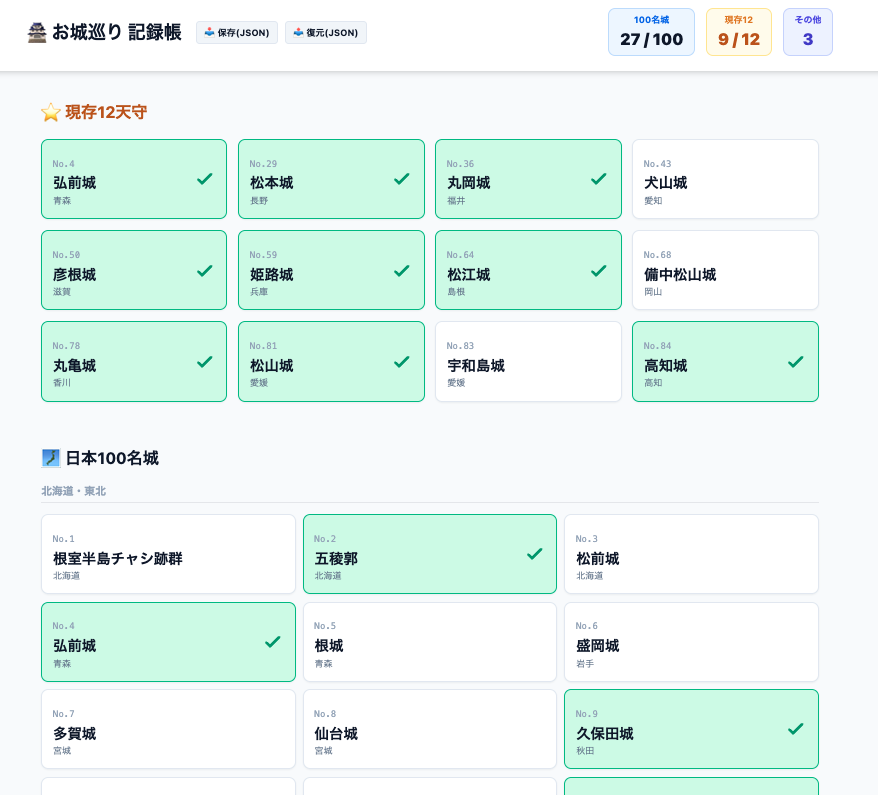Mark 犬山城 No.43 as visited
This screenshot has width=878, height=795.
tap(725, 179)
